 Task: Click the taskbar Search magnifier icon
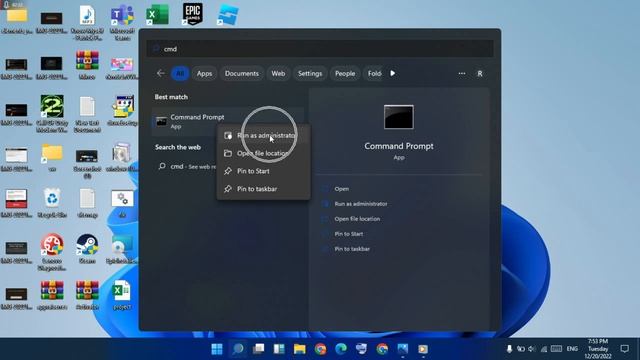[238, 349]
